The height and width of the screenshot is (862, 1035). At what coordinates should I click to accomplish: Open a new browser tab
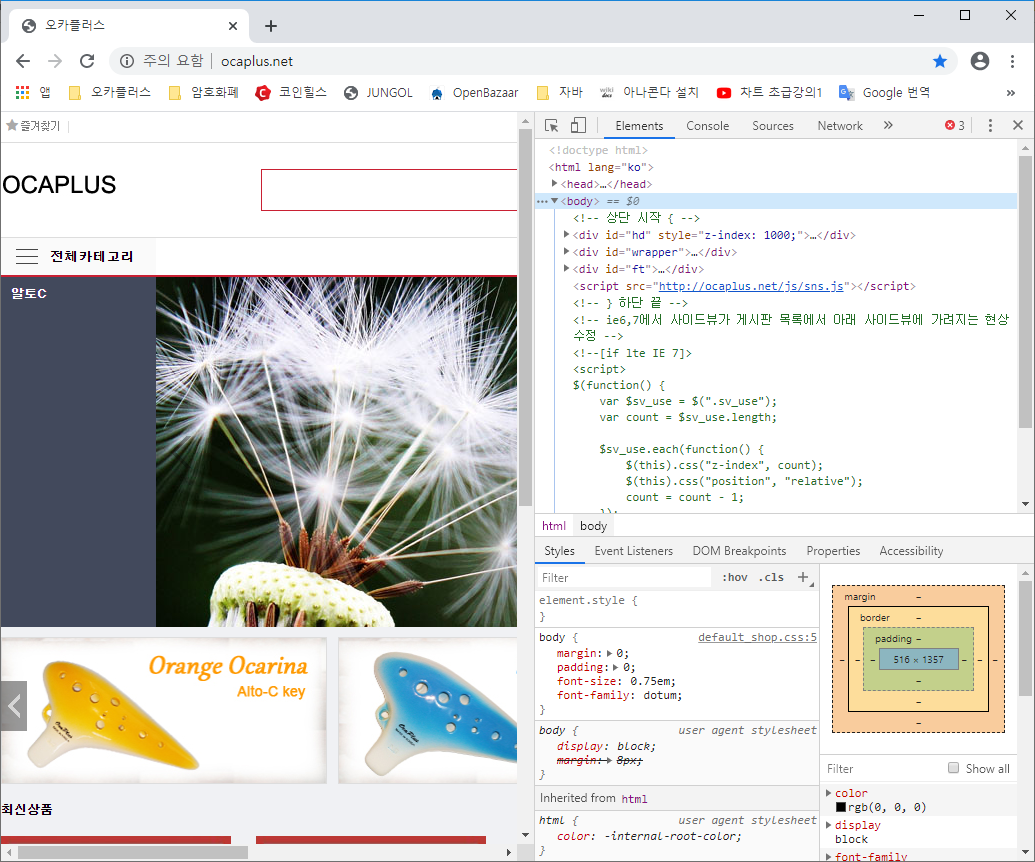click(271, 26)
